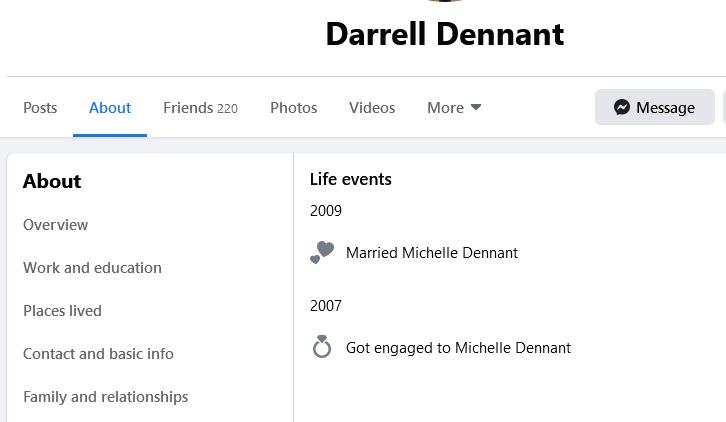Switch to the Photos tab

[293, 107]
